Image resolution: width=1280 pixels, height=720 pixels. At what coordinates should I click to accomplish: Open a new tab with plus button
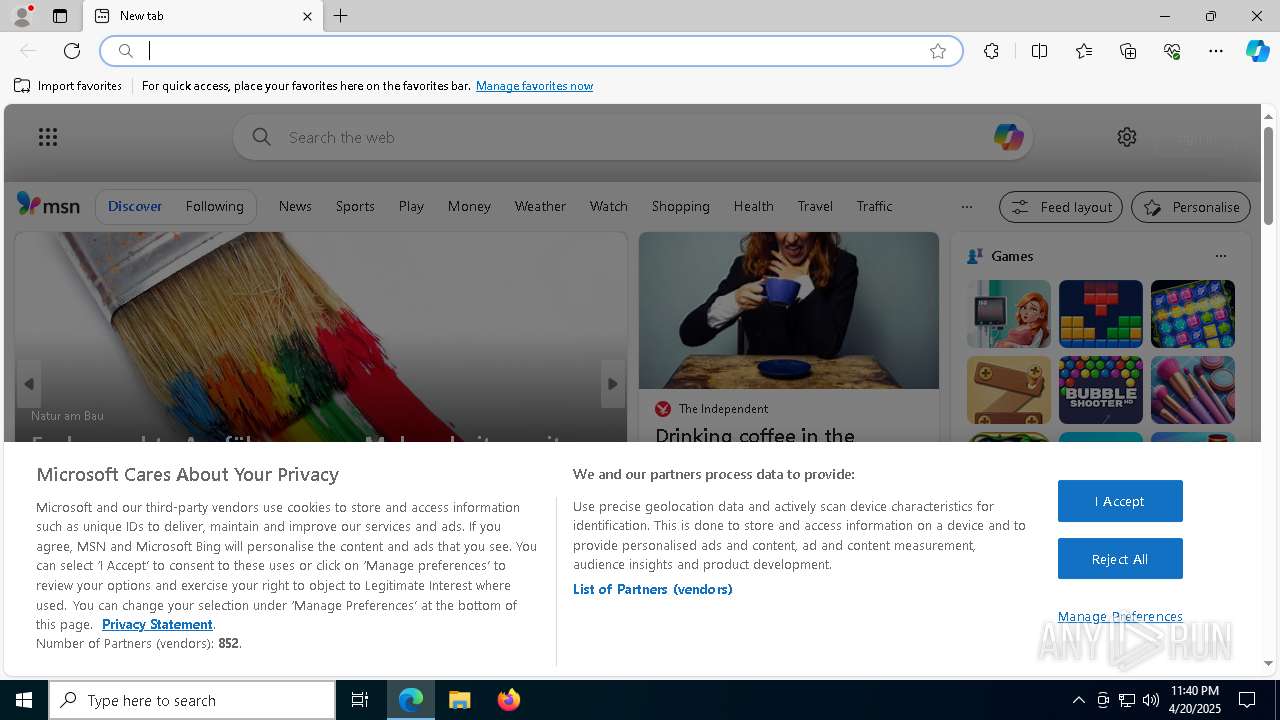click(x=341, y=16)
